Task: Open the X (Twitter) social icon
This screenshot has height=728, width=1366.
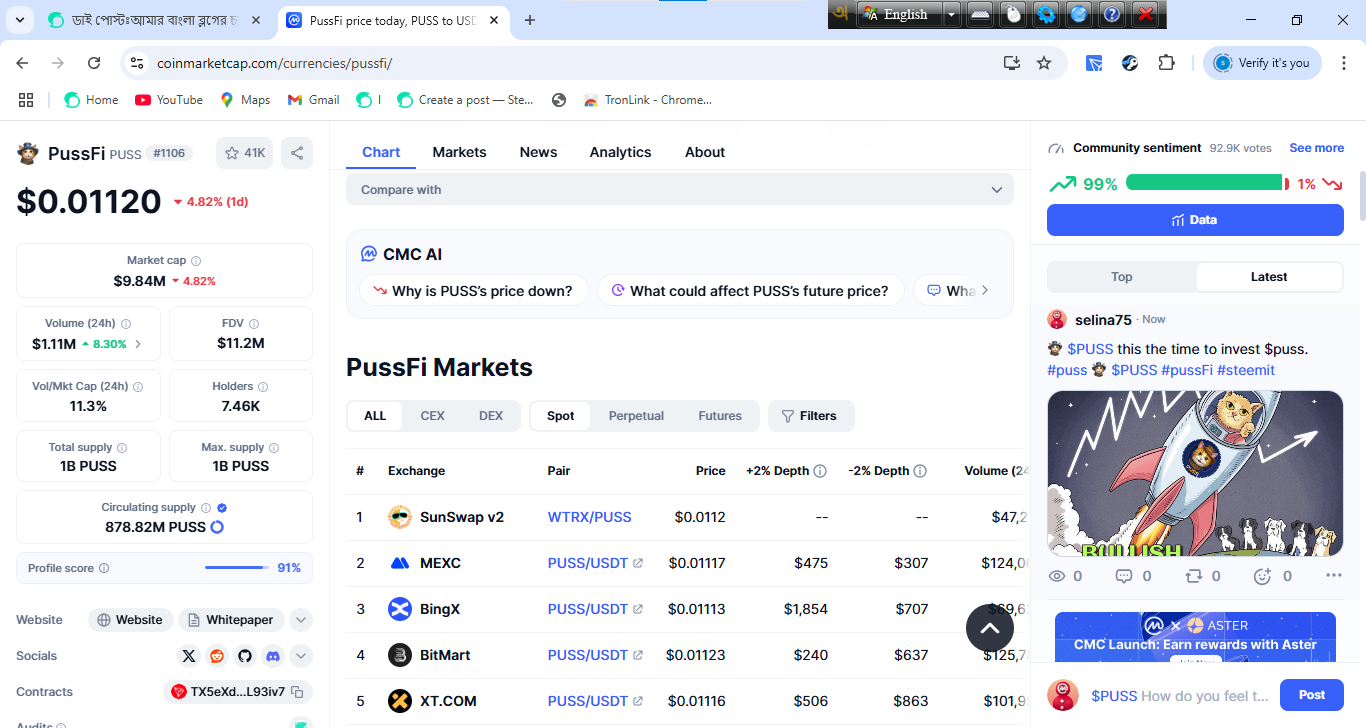Action: click(189, 656)
